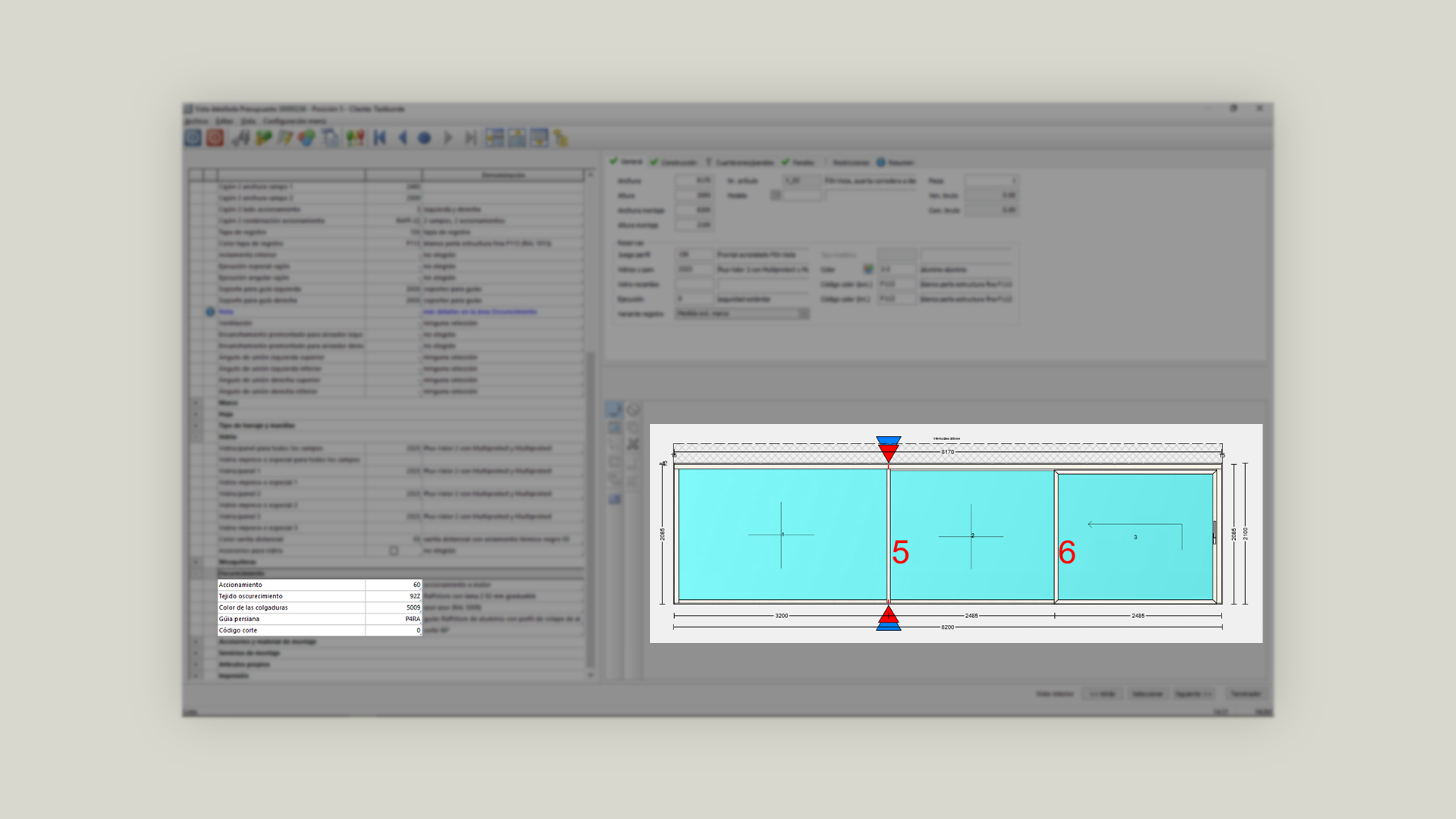Image resolution: width=1456 pixels, height=819 pixels.
Task: Jump to last record arrow icon
Action: click(471, 138)
